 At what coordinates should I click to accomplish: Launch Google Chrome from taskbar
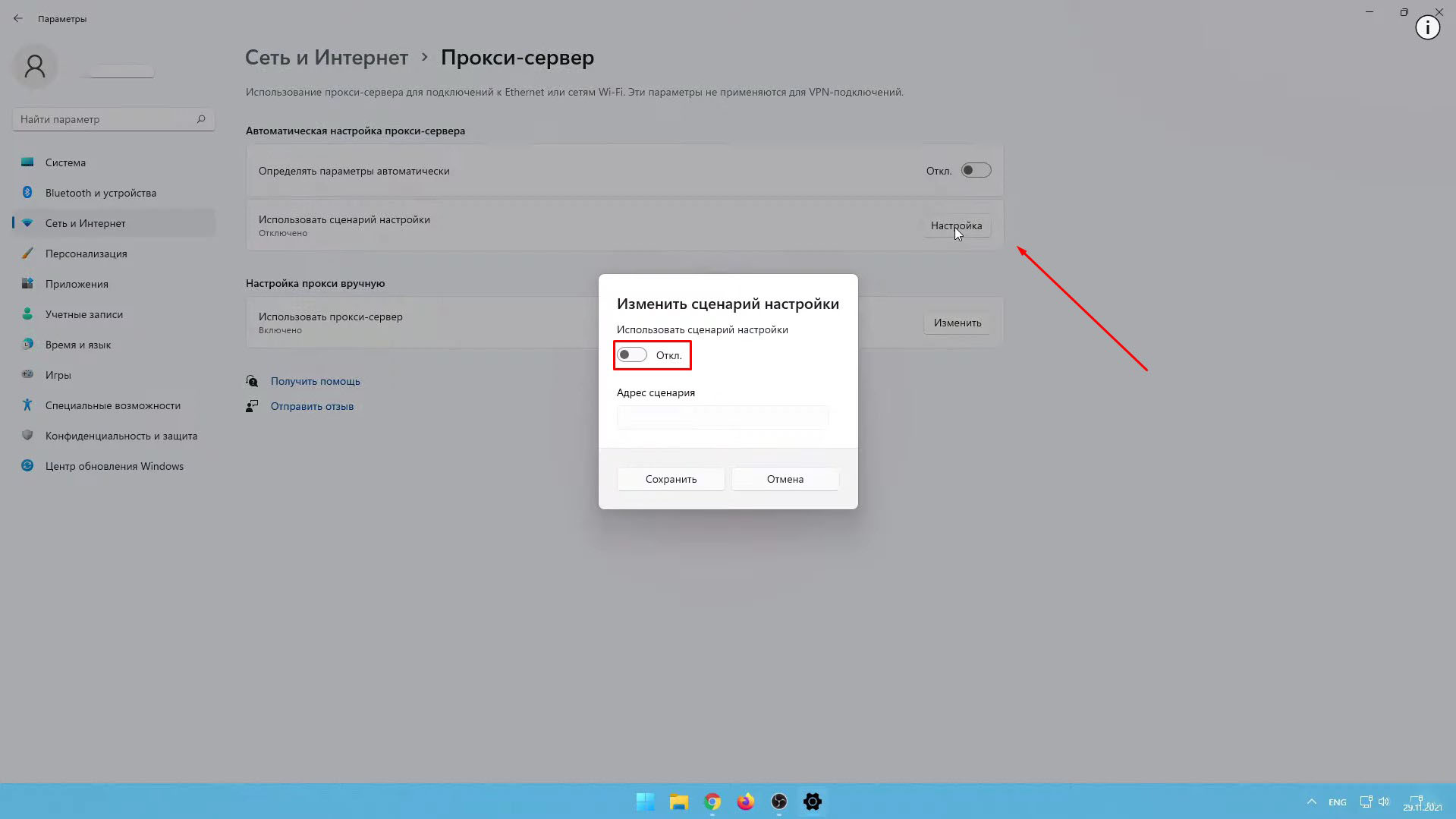[x=712, y=802]
